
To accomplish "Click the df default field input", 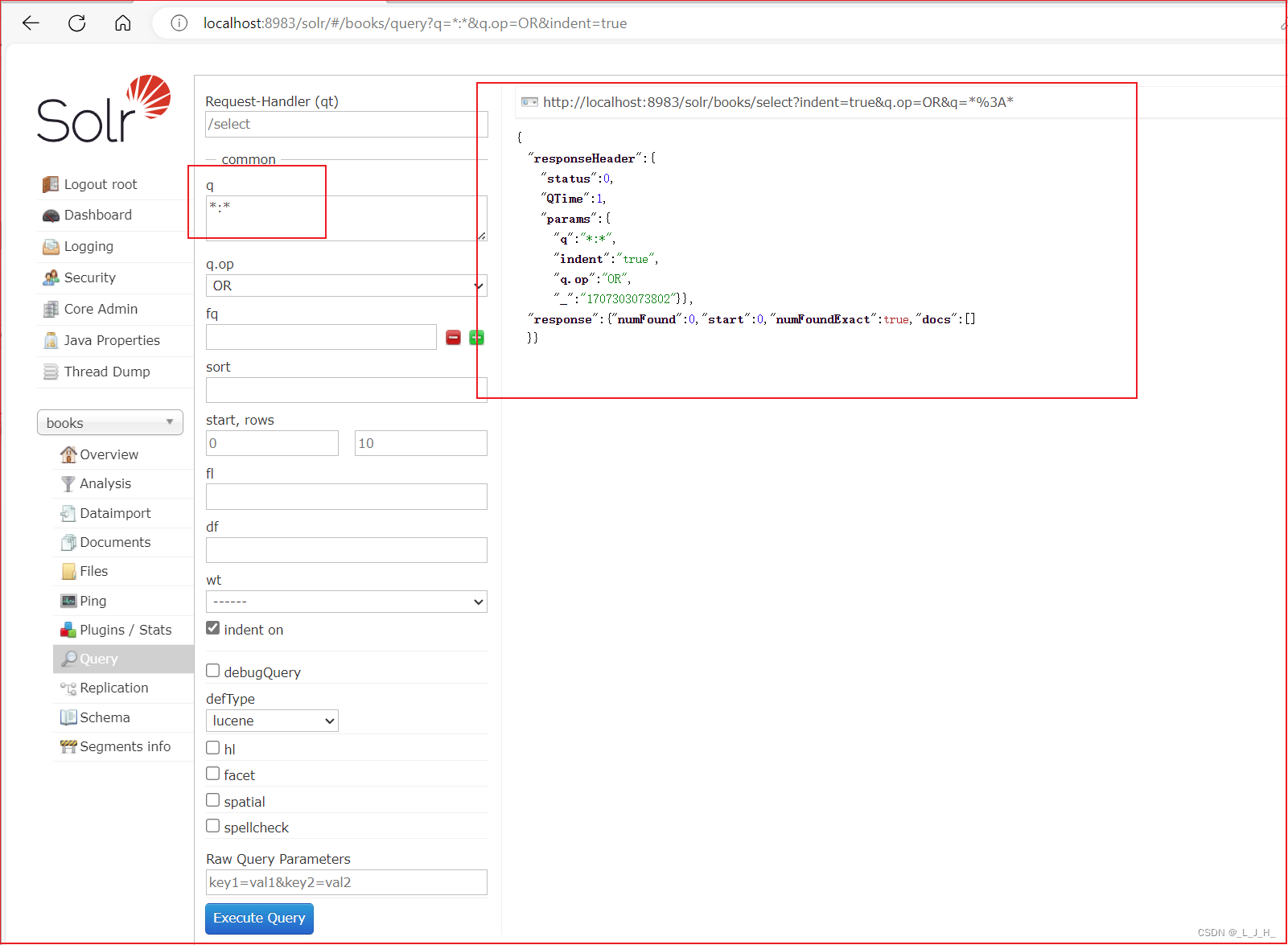I will pyautogui.click(x=347, y=550).
